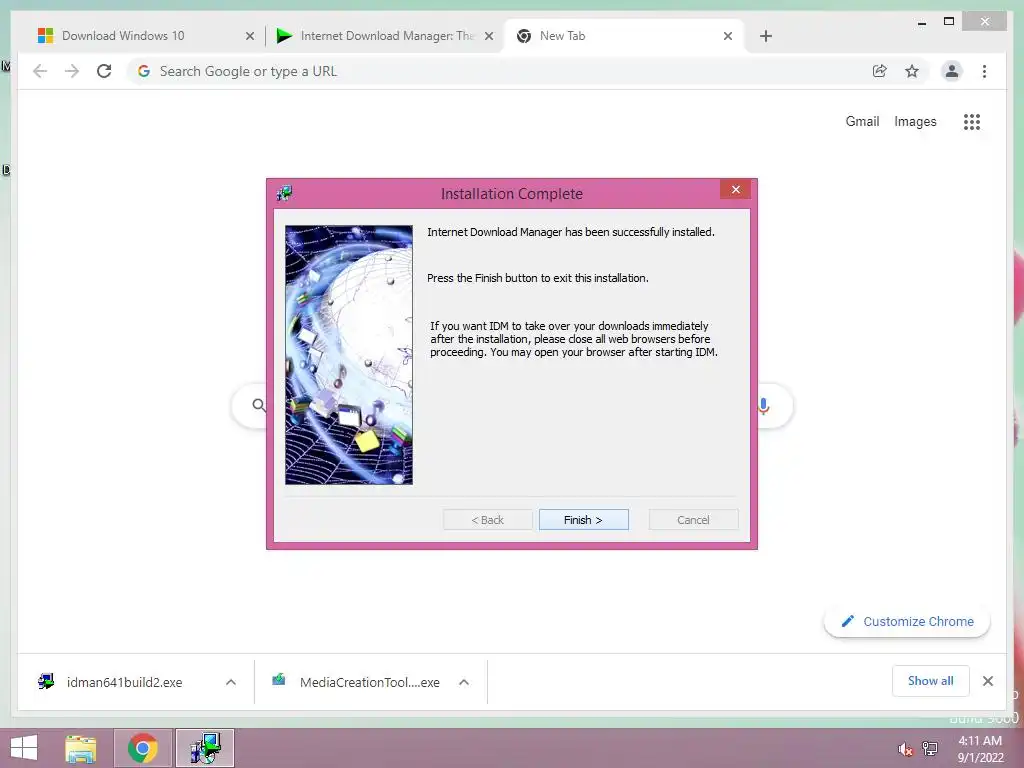
Task: Click Customize Chrome button
Action: click(907, 622)
